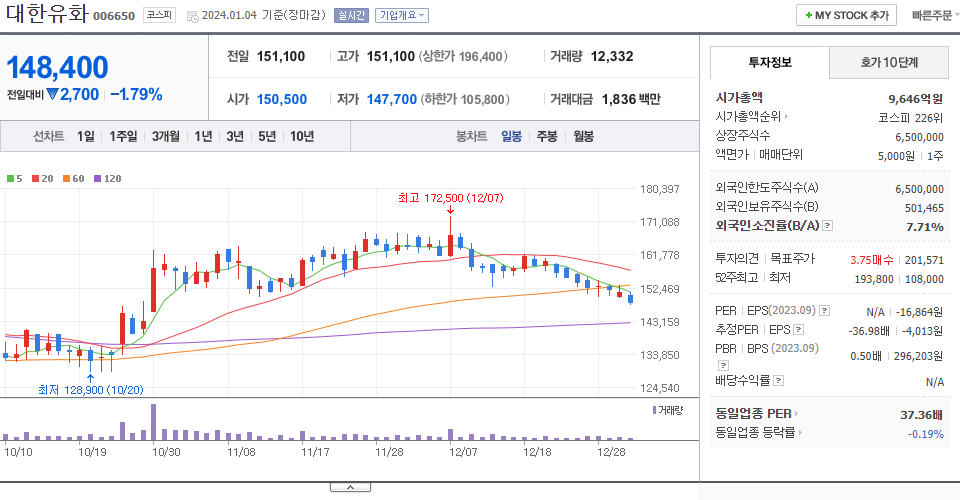Click the help icon next to 외국인소진율(B/A)
Image resolution: width=960 pixels, height=500 pixels.
click(x=827, y=226)
